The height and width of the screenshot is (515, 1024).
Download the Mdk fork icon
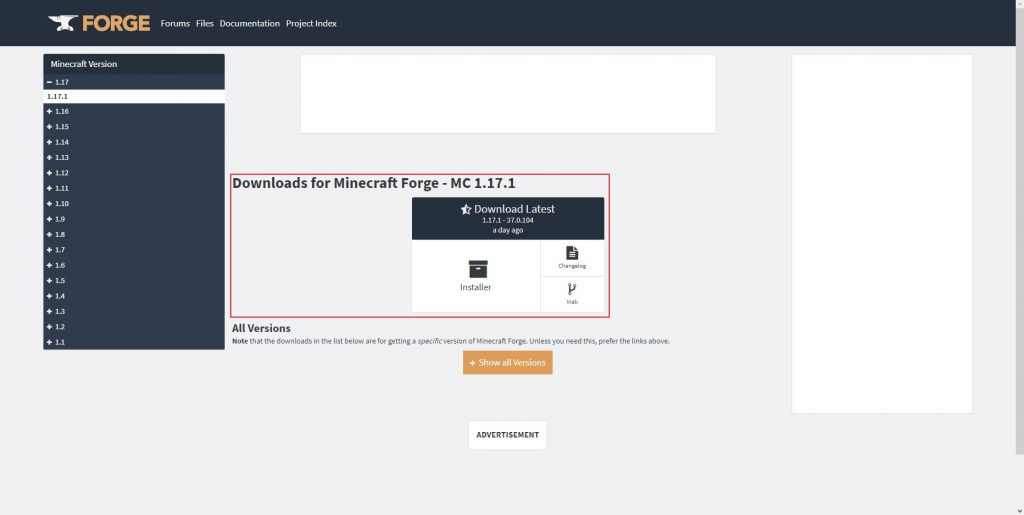pyautogui.click(x=572, y=289)
